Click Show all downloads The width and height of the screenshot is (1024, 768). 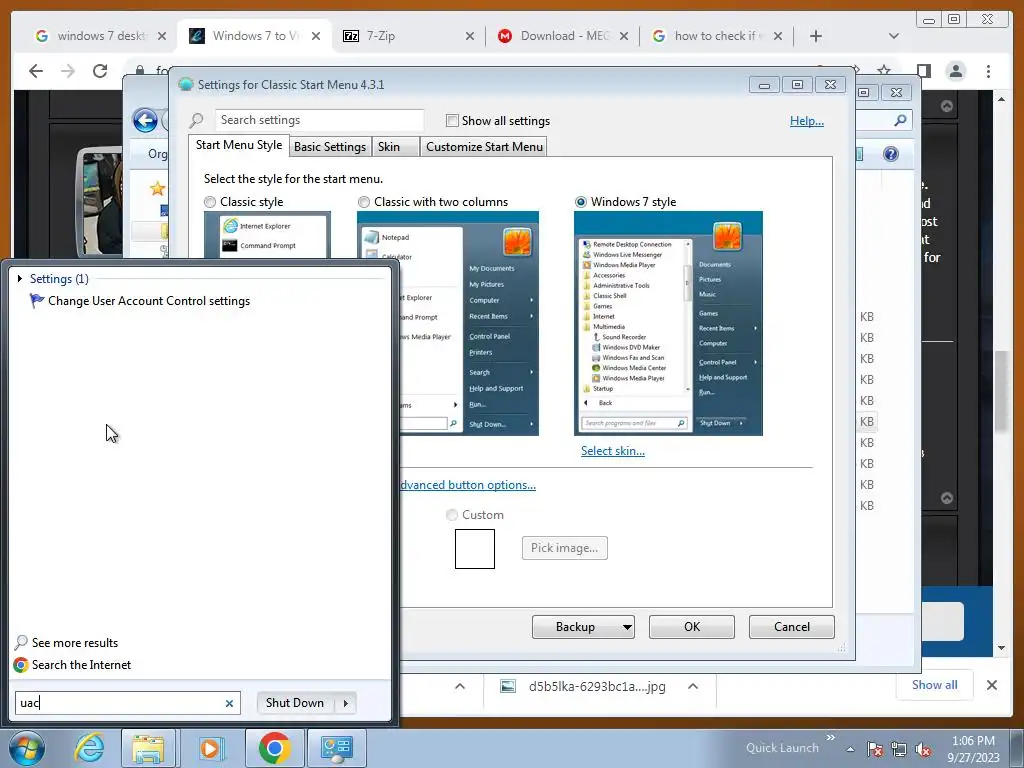coord(935,685)
